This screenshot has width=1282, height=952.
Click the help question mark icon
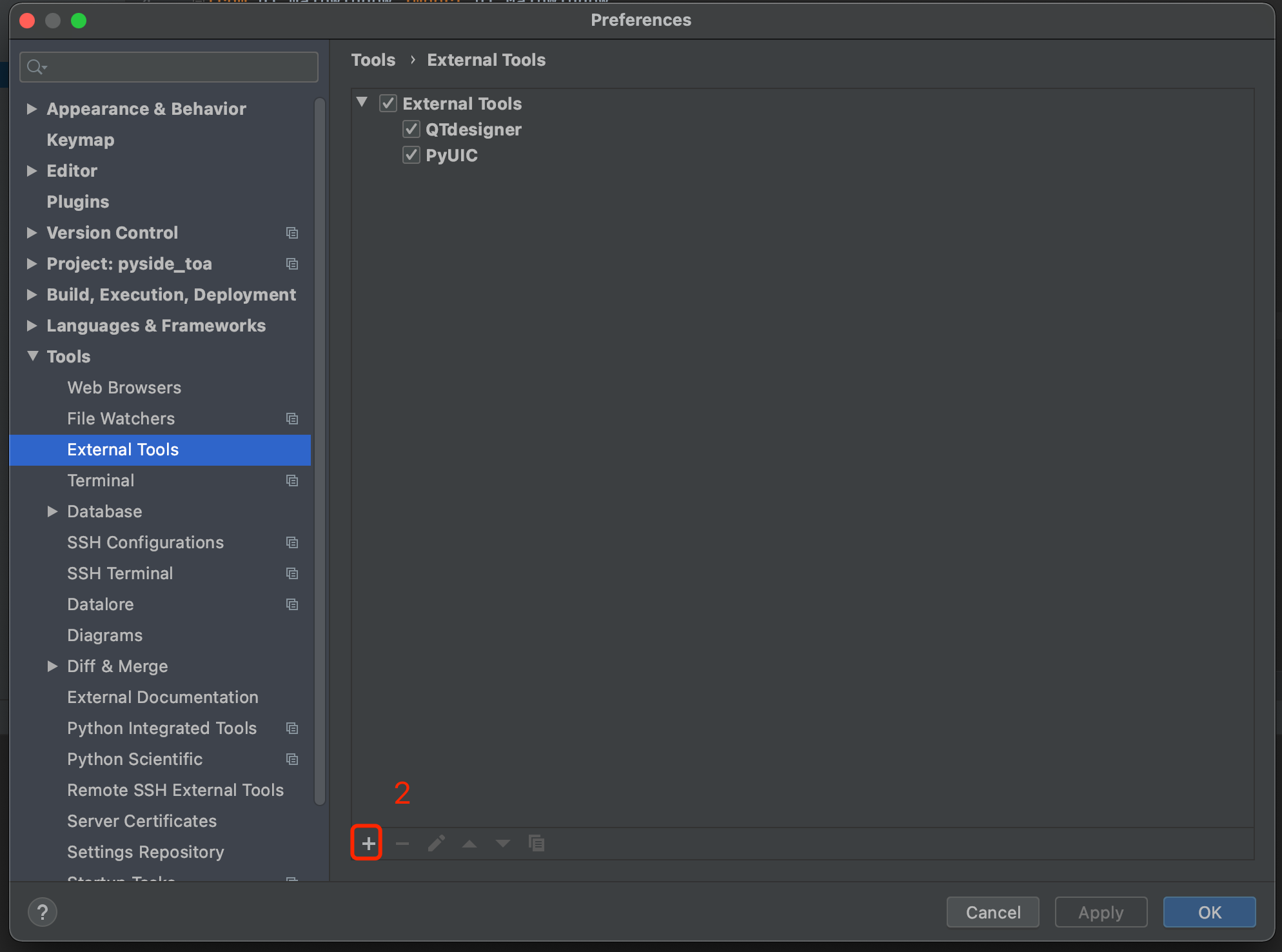[43, 912]
